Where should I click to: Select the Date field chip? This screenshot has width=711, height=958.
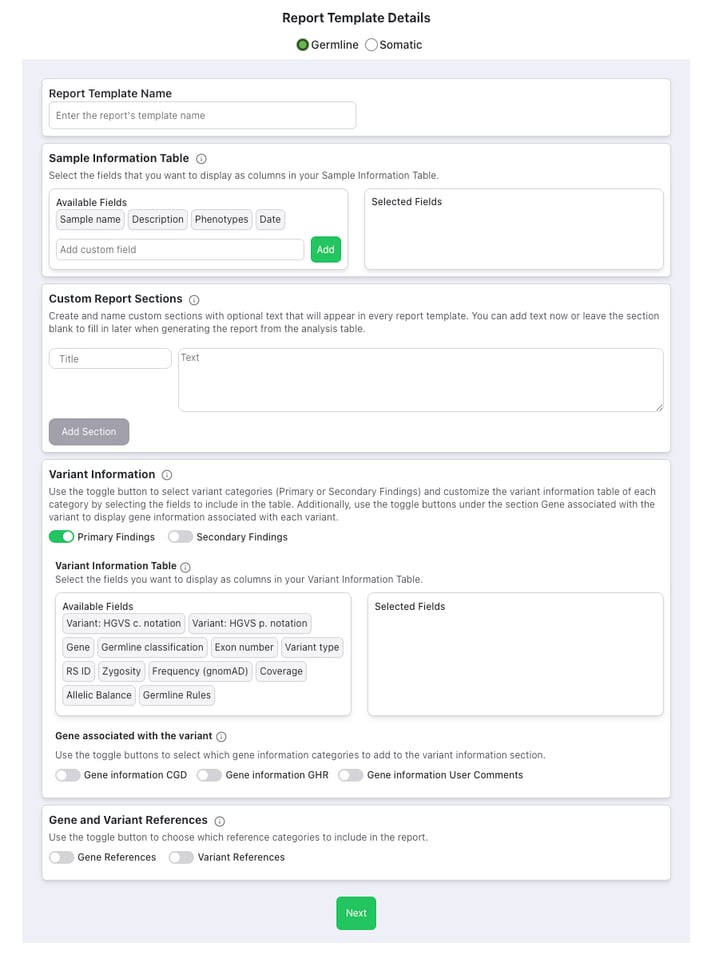pyautogui.click(x=270, y=219)
